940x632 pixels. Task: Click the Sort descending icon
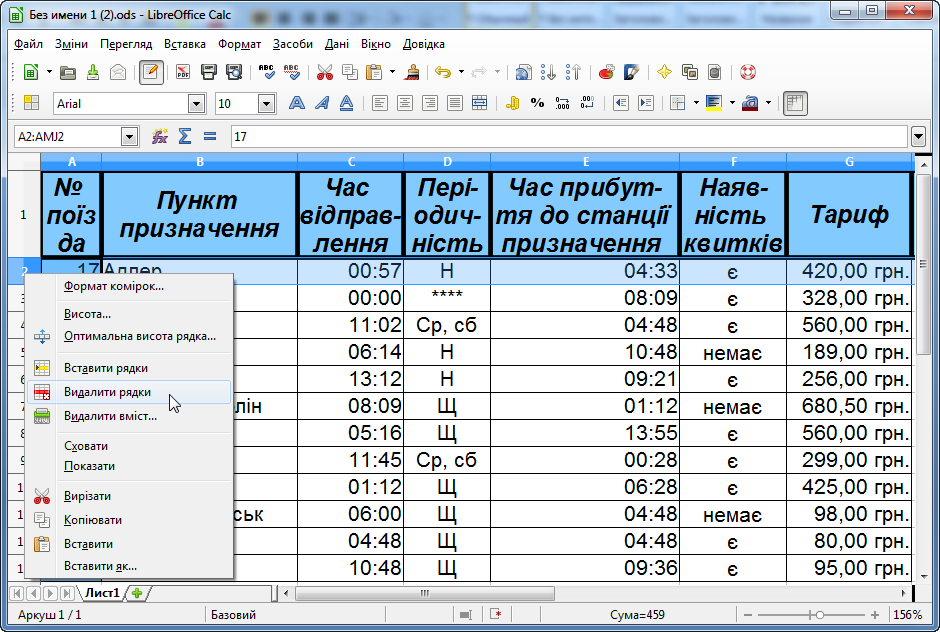[574, 73]
